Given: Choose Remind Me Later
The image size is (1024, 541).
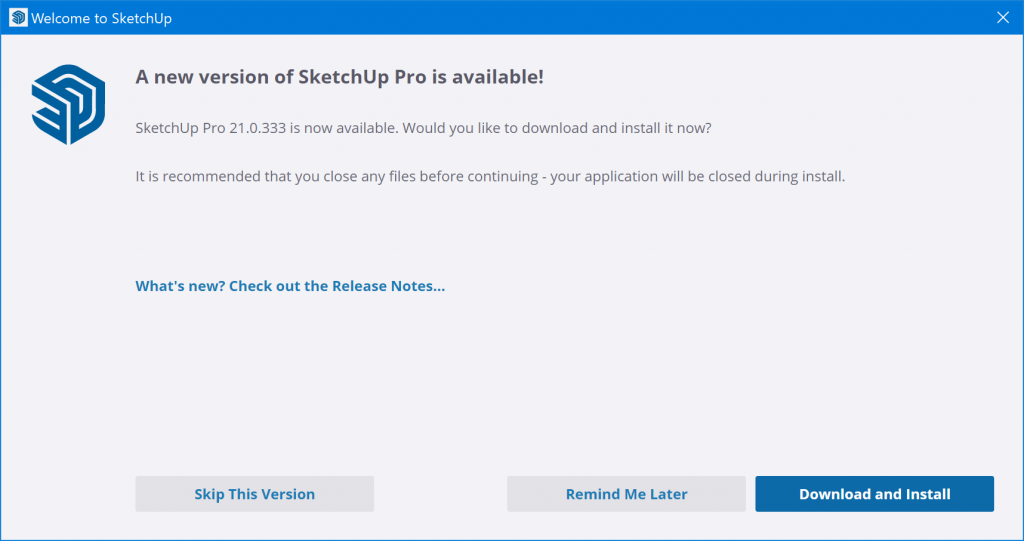Looking at the screenshot, I should (626, 494).
